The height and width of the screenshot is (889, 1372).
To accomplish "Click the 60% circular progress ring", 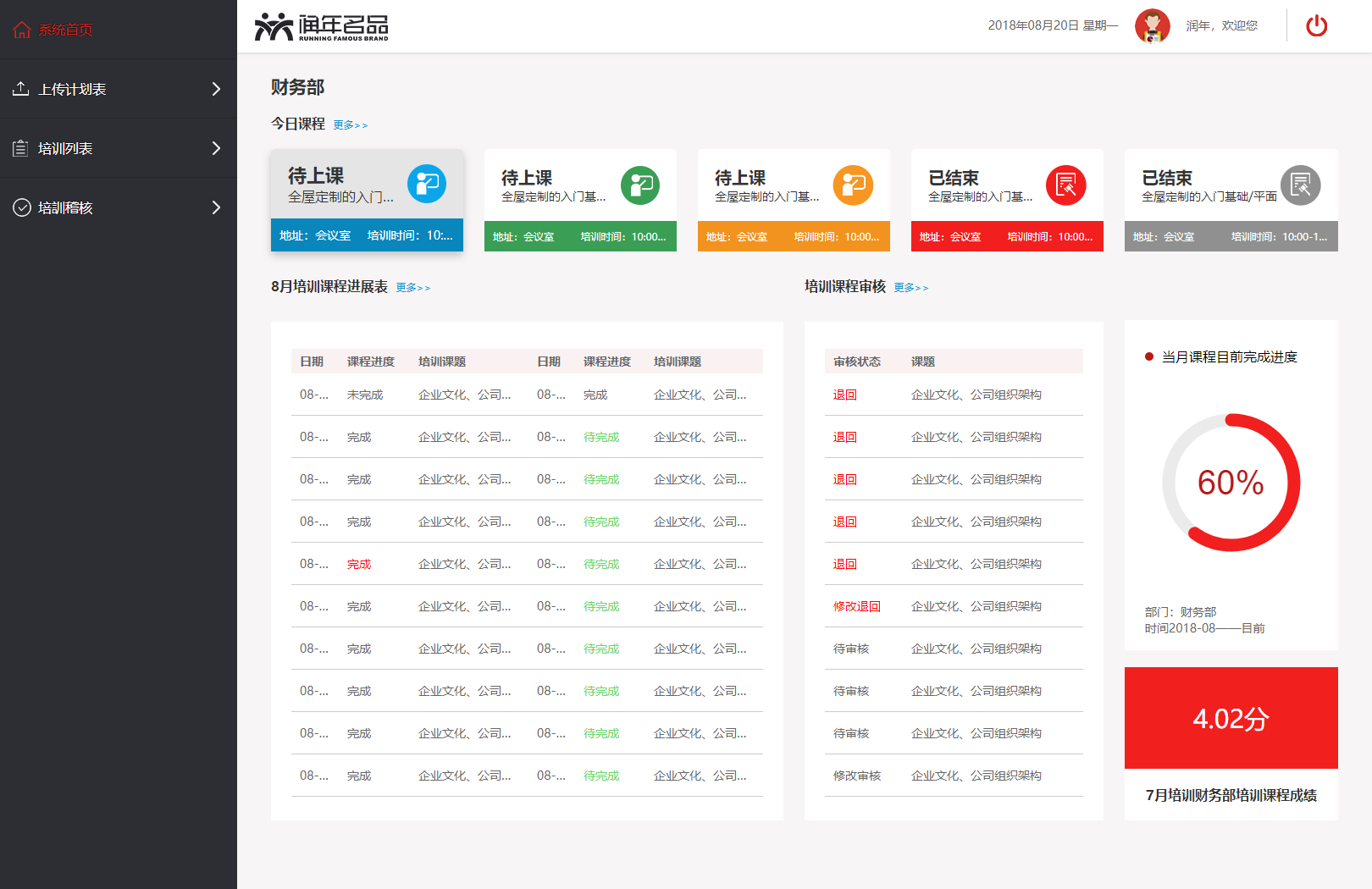I will [1231, 483].
